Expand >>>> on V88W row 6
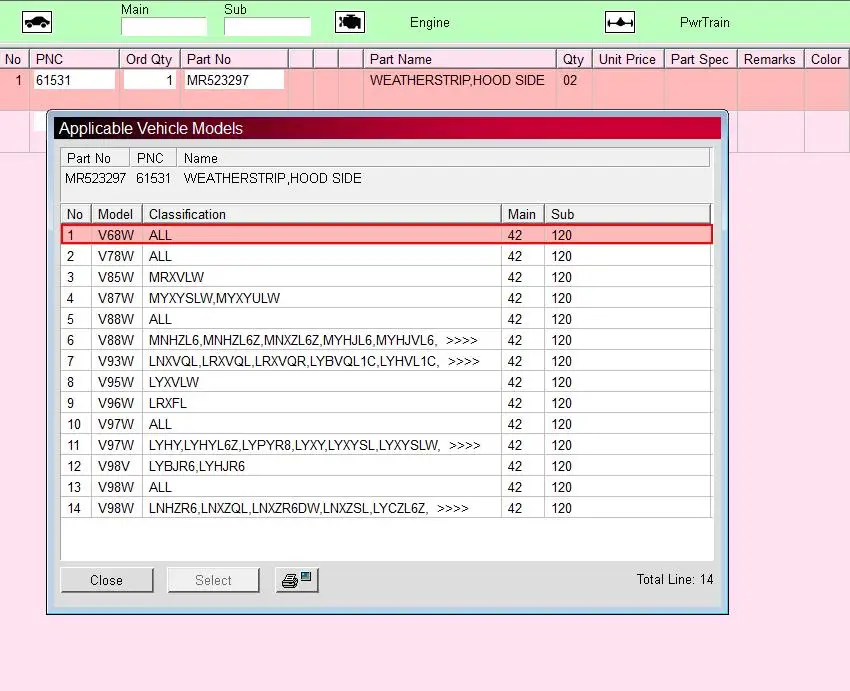Screen dimensions: 850x691 point(461,340)
